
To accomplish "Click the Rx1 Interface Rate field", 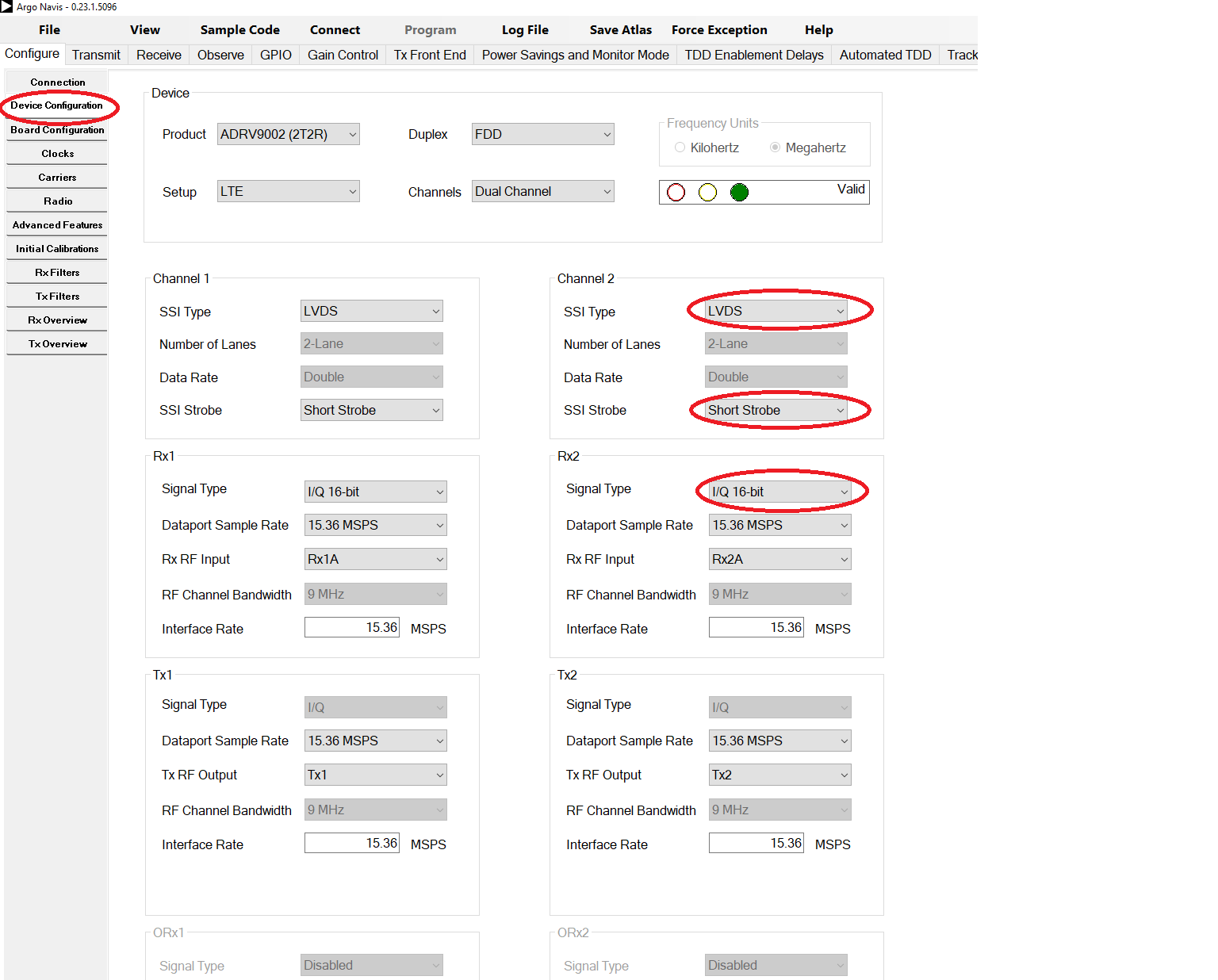I will pyautogui.click(x=351, y=626).
